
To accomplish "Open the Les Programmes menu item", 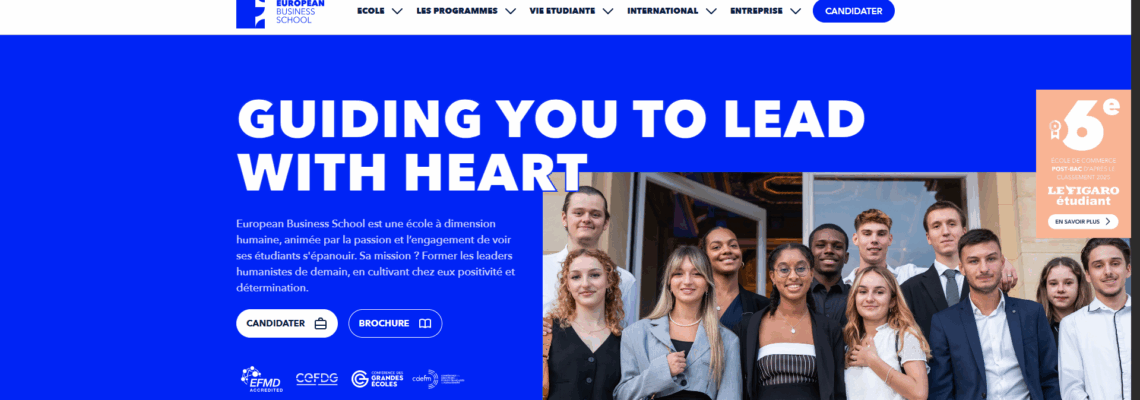I will coord(457,11).
